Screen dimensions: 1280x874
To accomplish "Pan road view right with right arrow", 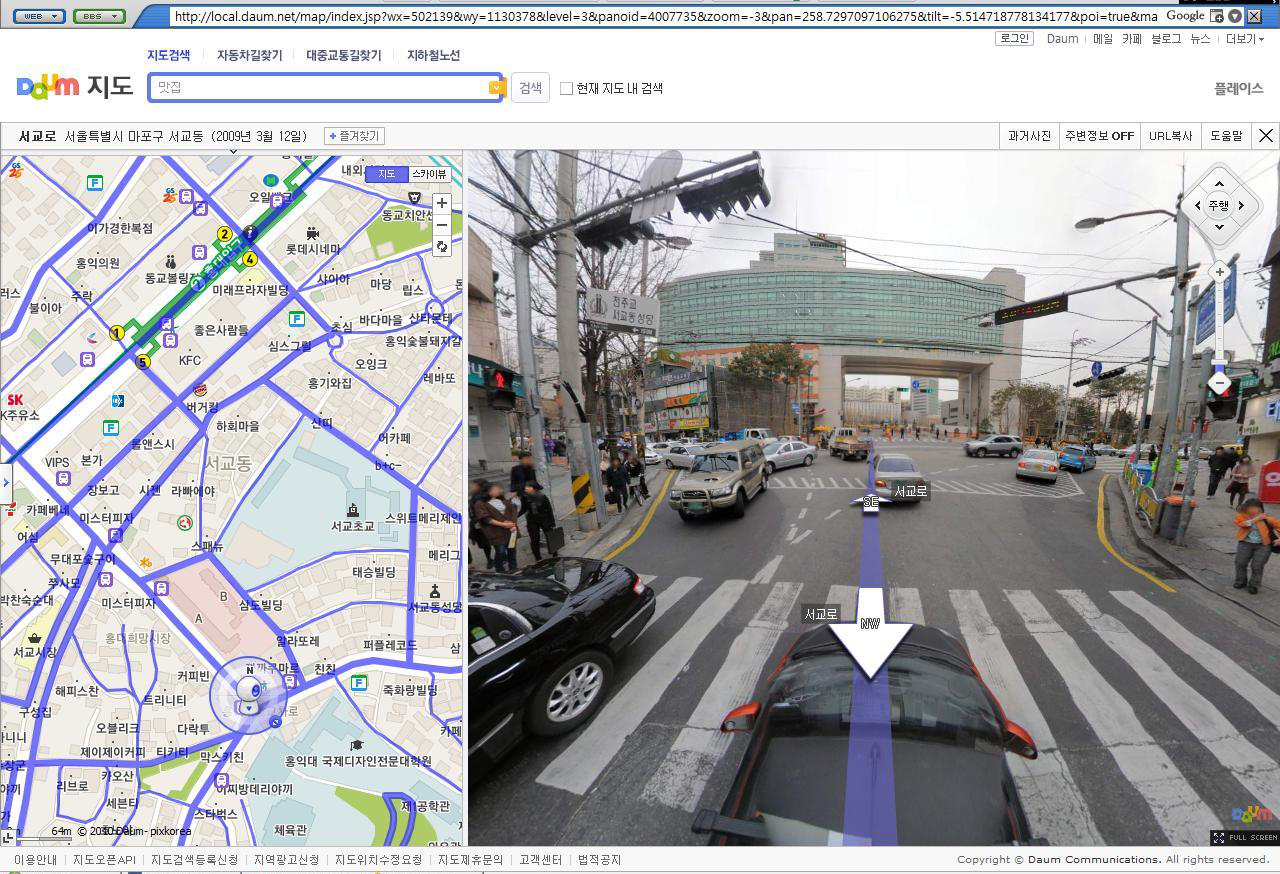I will click(1241, 206).
